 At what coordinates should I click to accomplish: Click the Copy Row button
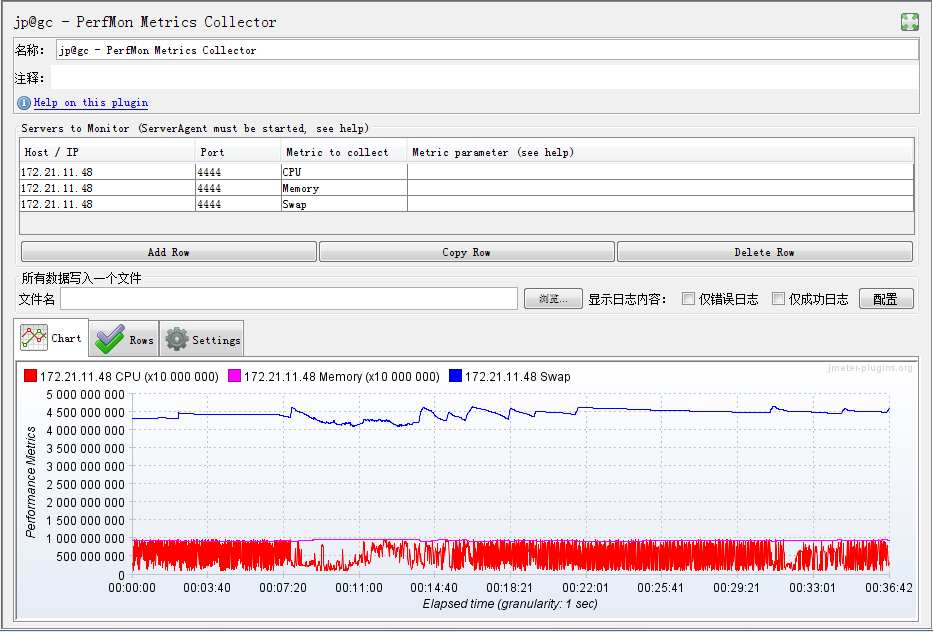pos(466,252)
